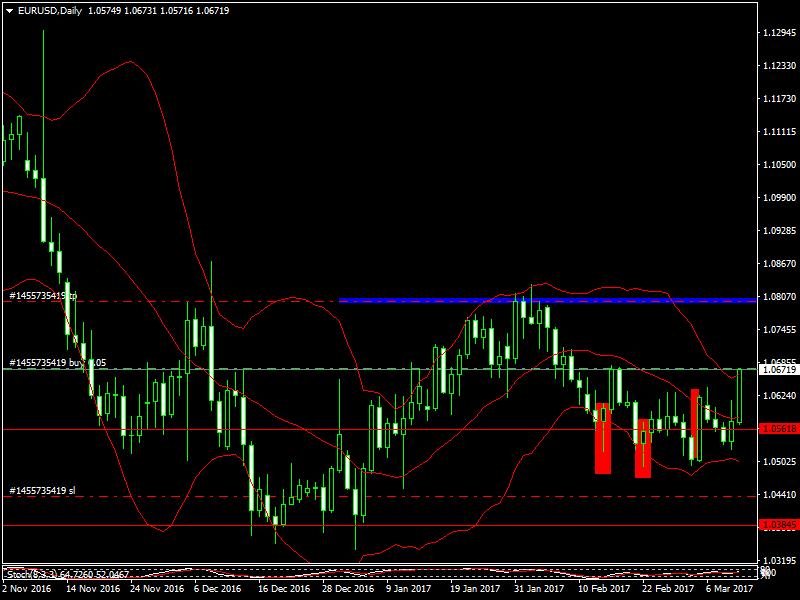The image size is (800, 600).
Task: Click the 6 Dec 2016 date label
Action: point(217,589)
